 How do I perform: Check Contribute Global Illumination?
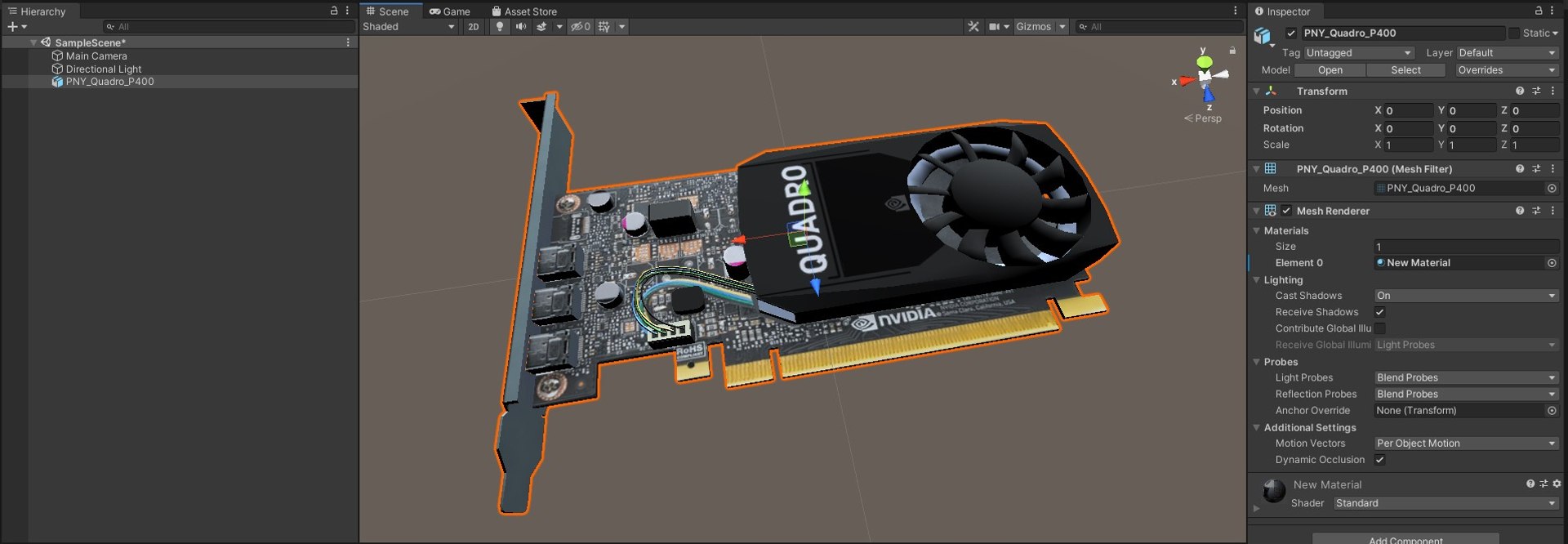tap(1379, 328)
